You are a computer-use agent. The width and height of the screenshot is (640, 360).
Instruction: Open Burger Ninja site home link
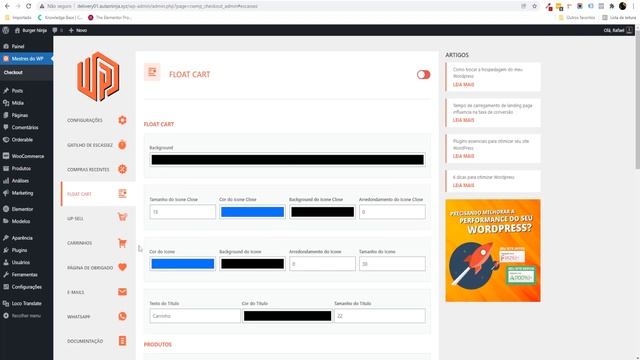31,30
